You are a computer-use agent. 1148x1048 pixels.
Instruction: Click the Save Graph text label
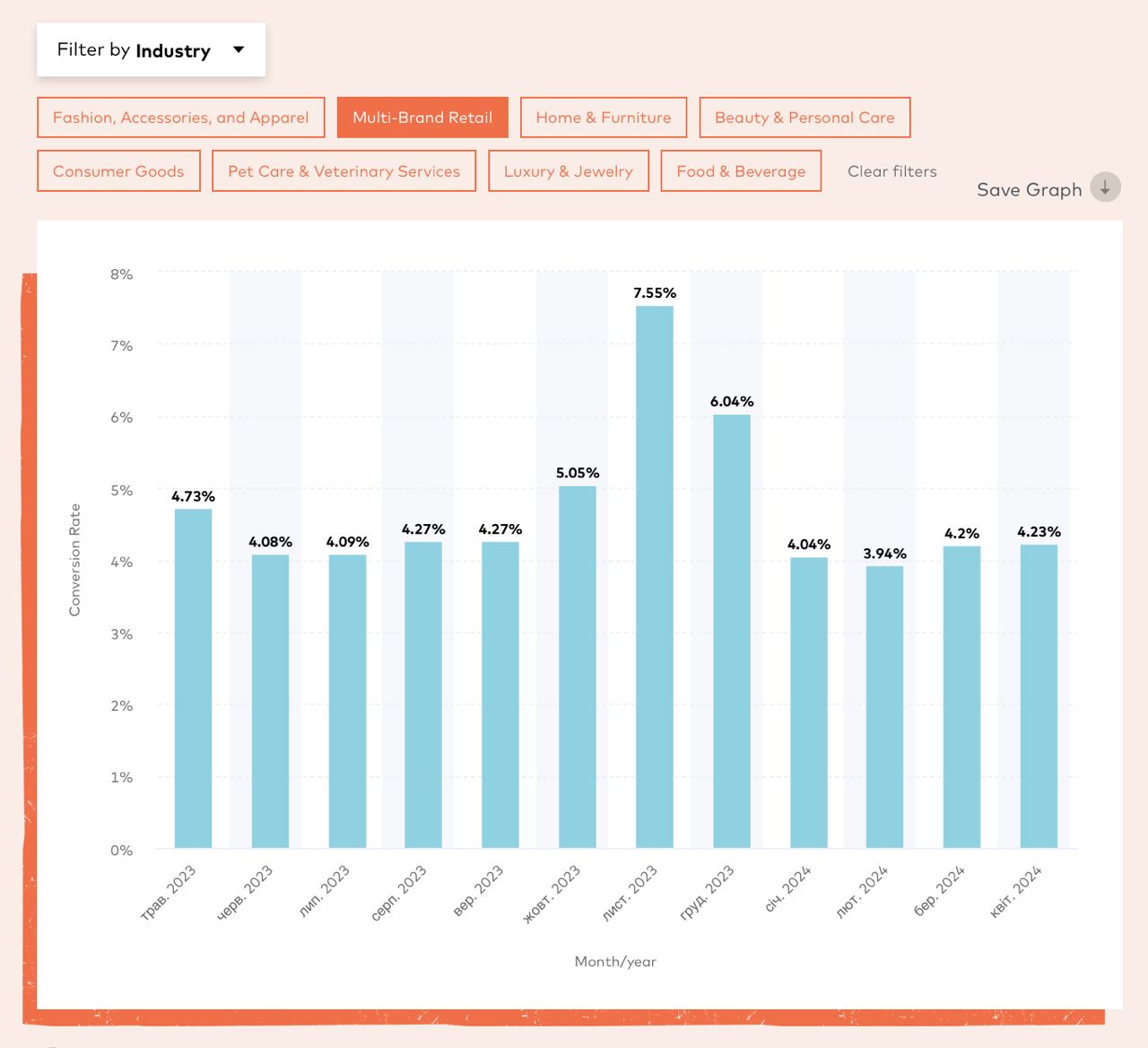click(x=1029, y=189)
